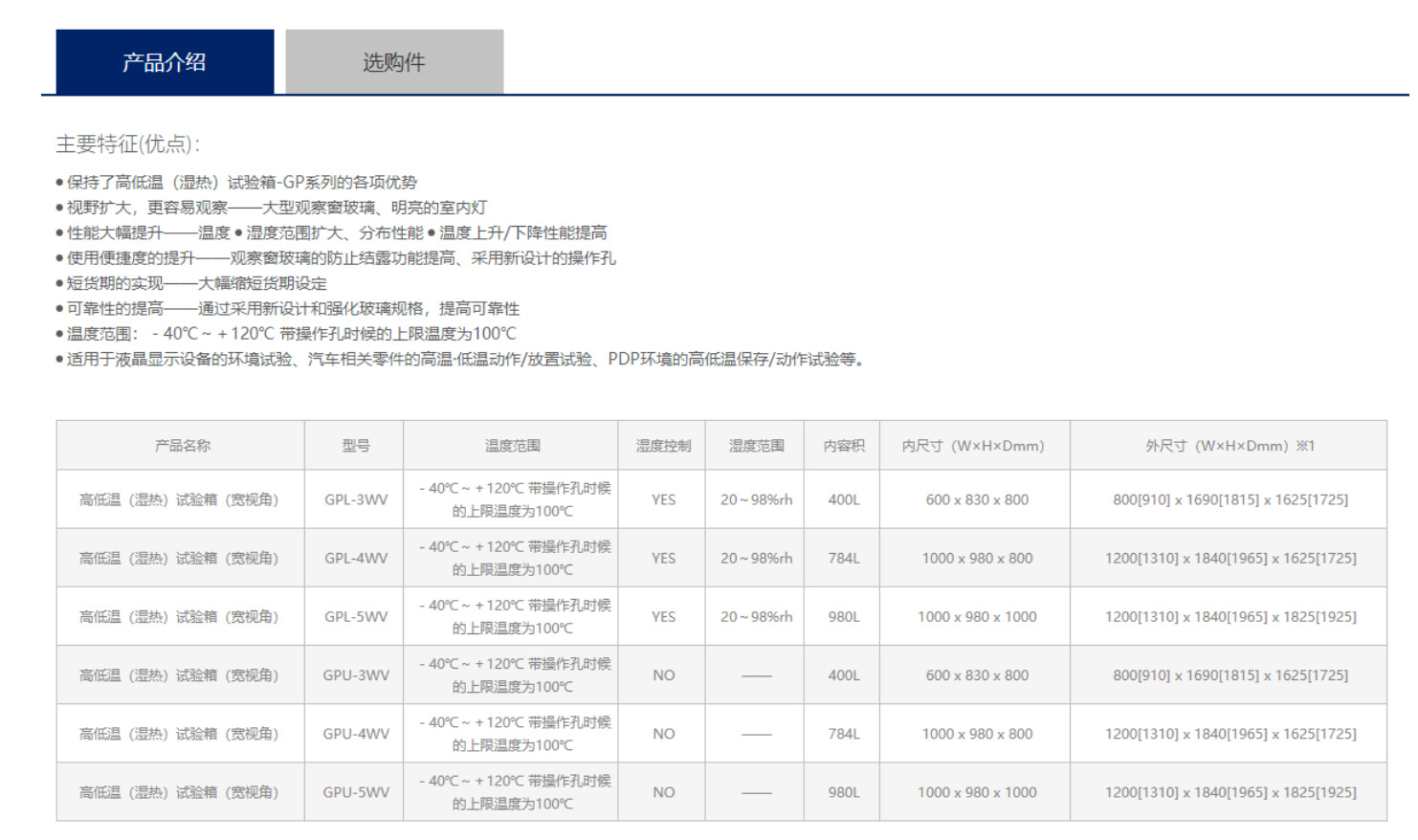This screenshot has height=840, width=1418.
Task: Click 20~98%rh in GPL-4WV row
Action: (756, 558)
